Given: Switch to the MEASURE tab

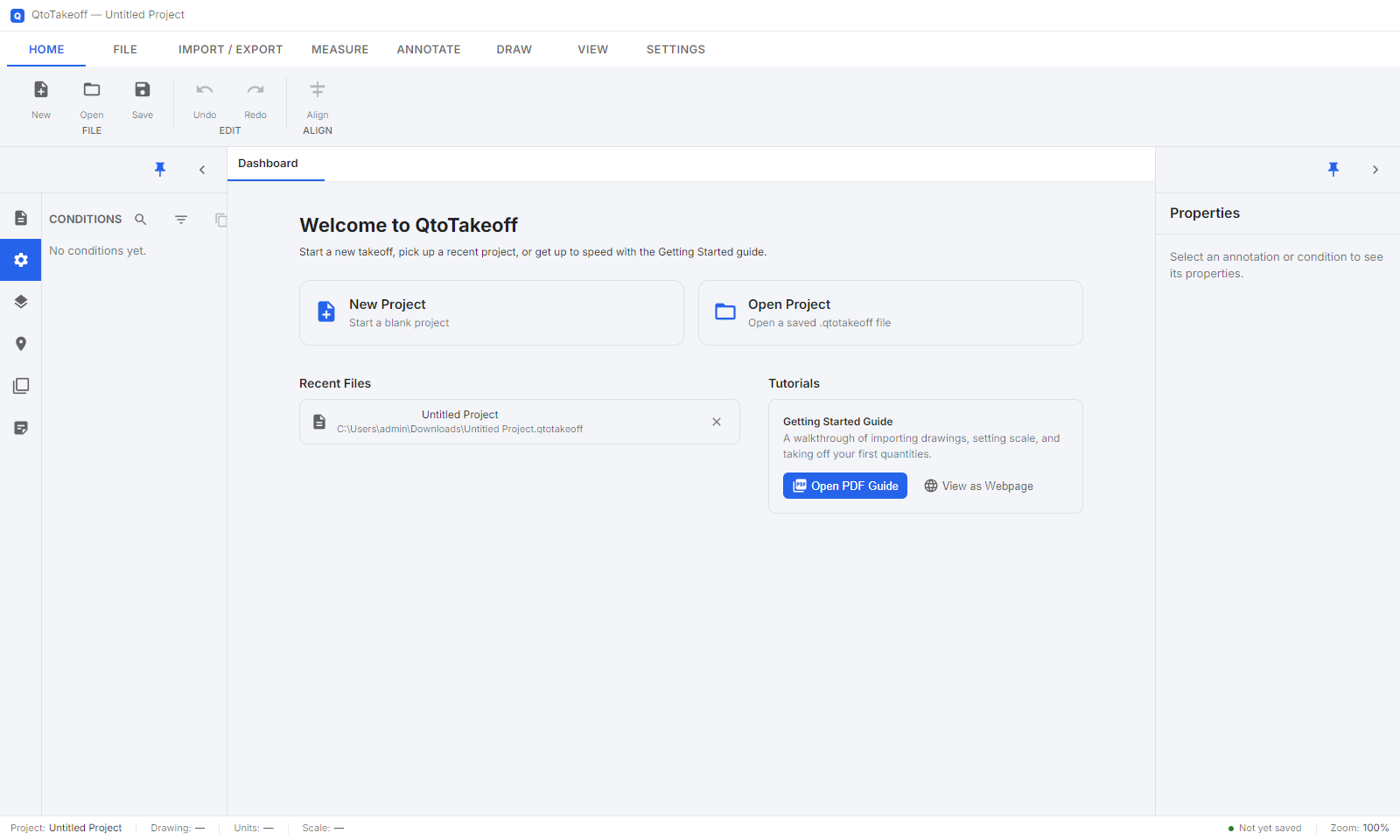Looking at the screenshot, I should [x=340, y=50].
